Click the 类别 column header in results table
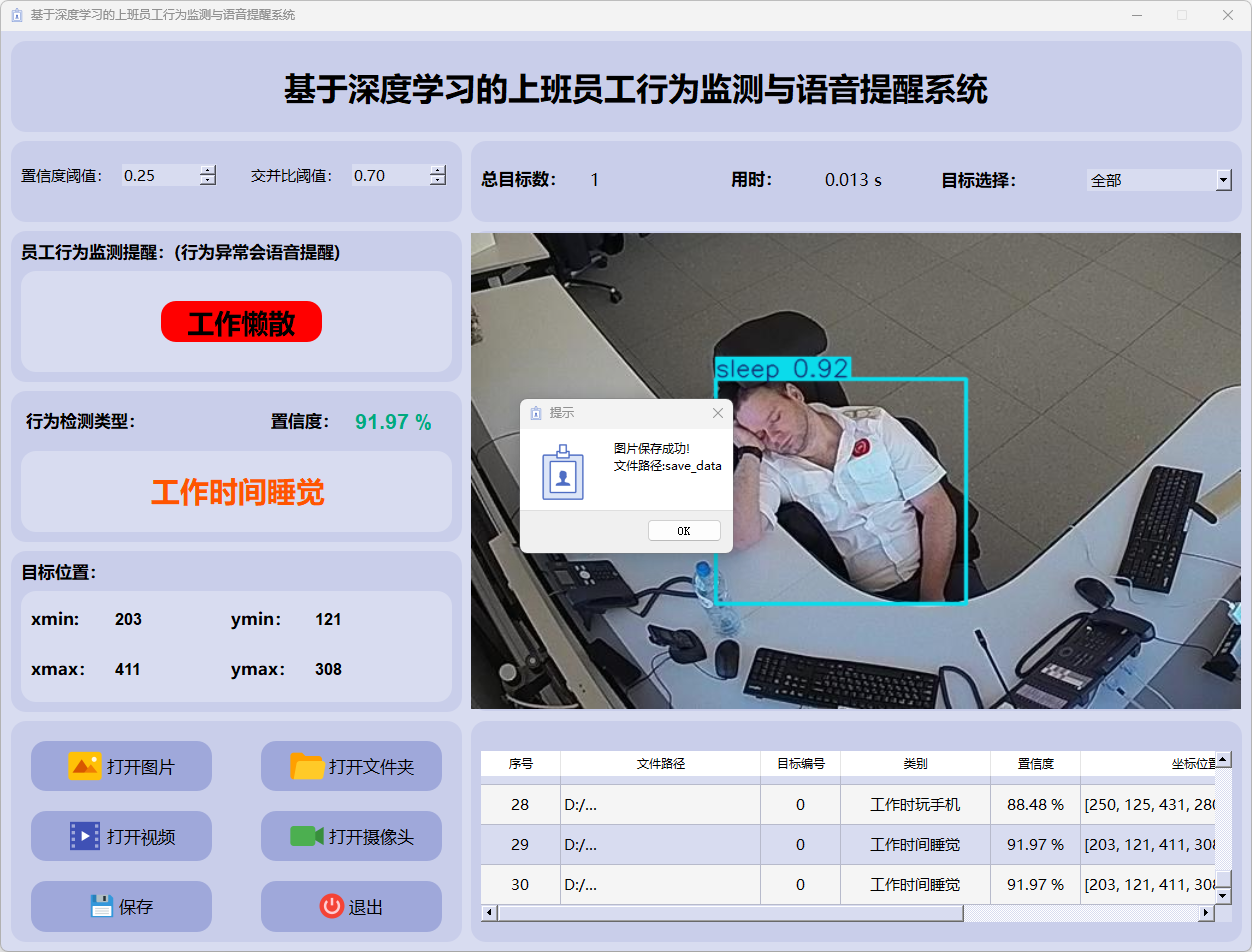 click(x=915, y=763)
